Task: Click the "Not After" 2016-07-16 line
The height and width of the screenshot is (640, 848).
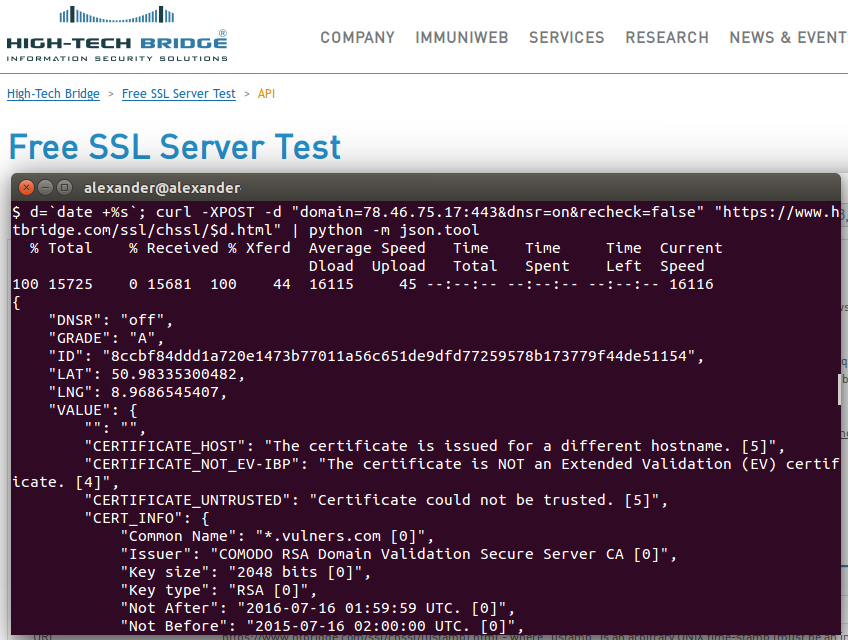Action: pyautogui.click(x=317, y=608)
